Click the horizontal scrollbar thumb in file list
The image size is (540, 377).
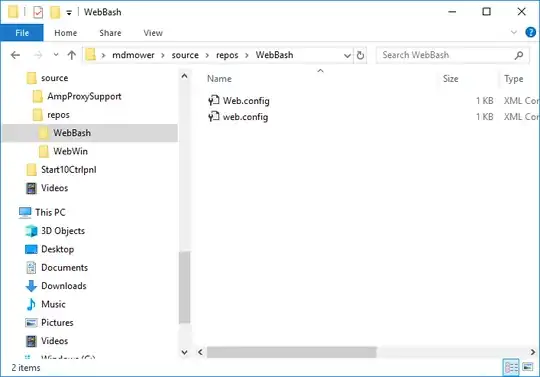tap(291, 352)
